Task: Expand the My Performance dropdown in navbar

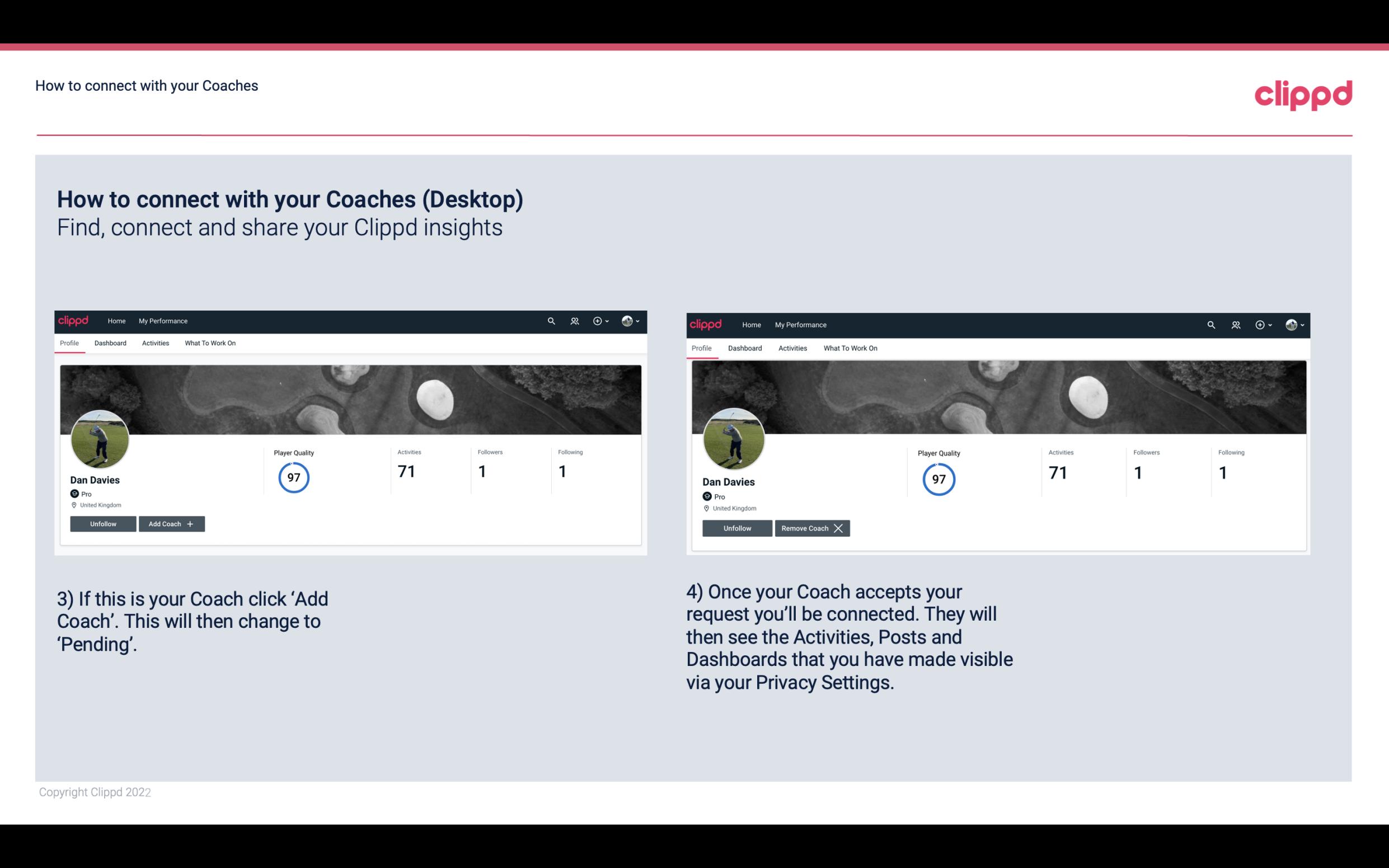Action: coord(162,320)
